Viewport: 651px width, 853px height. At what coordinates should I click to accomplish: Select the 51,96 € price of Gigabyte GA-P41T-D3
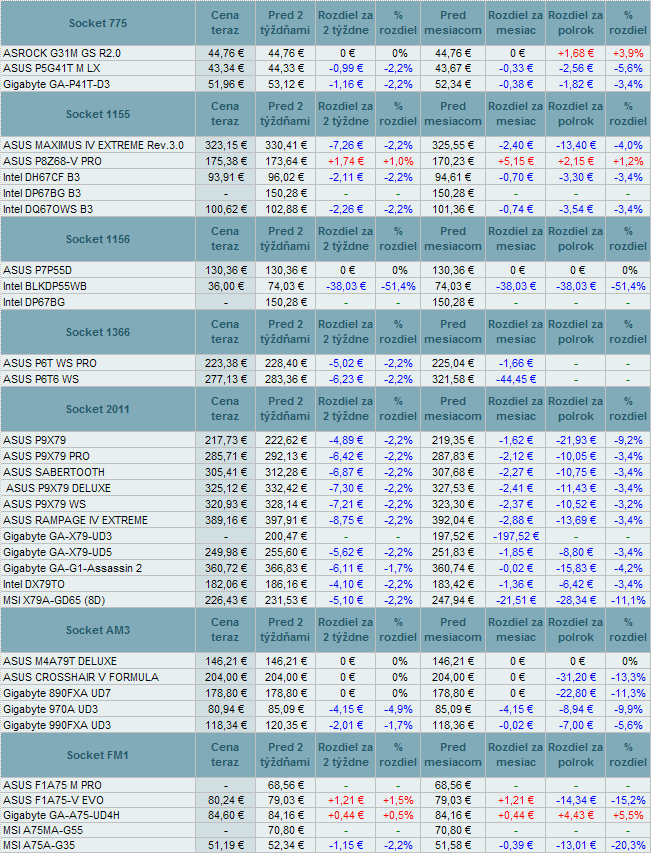coord(226,84)
